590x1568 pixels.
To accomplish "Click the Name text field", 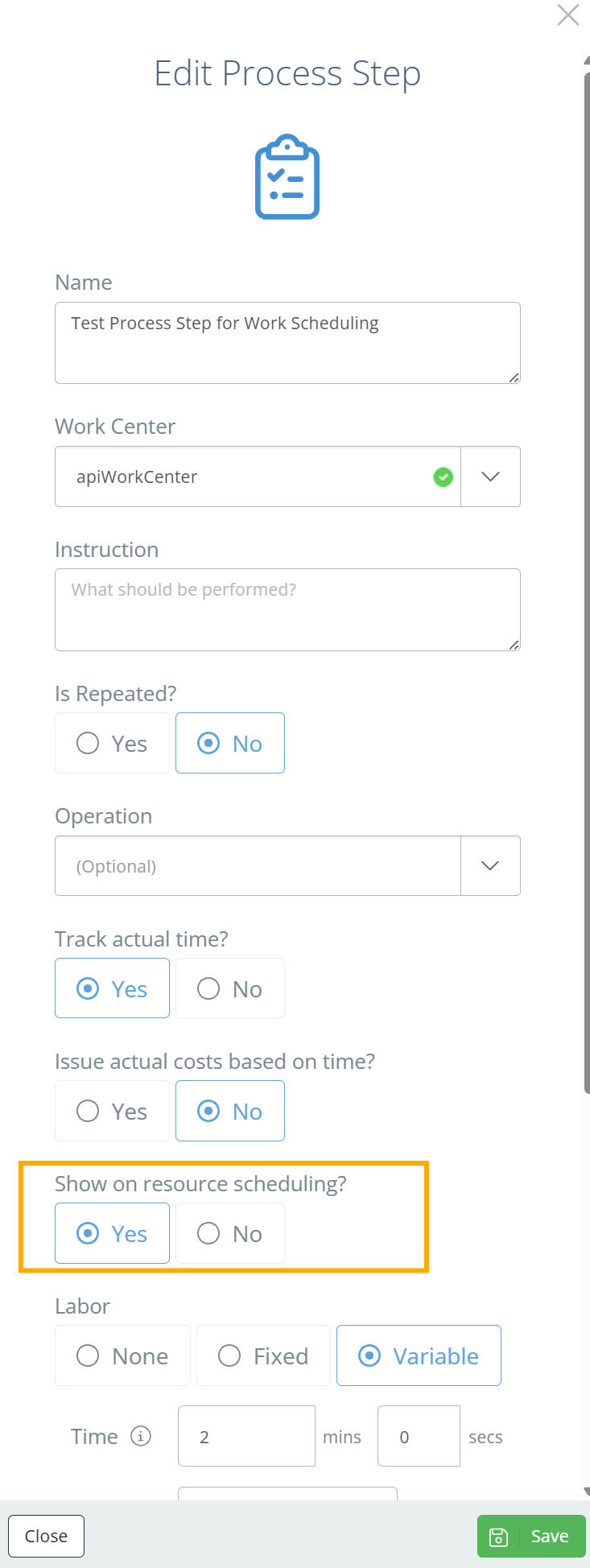I will 287,342.
